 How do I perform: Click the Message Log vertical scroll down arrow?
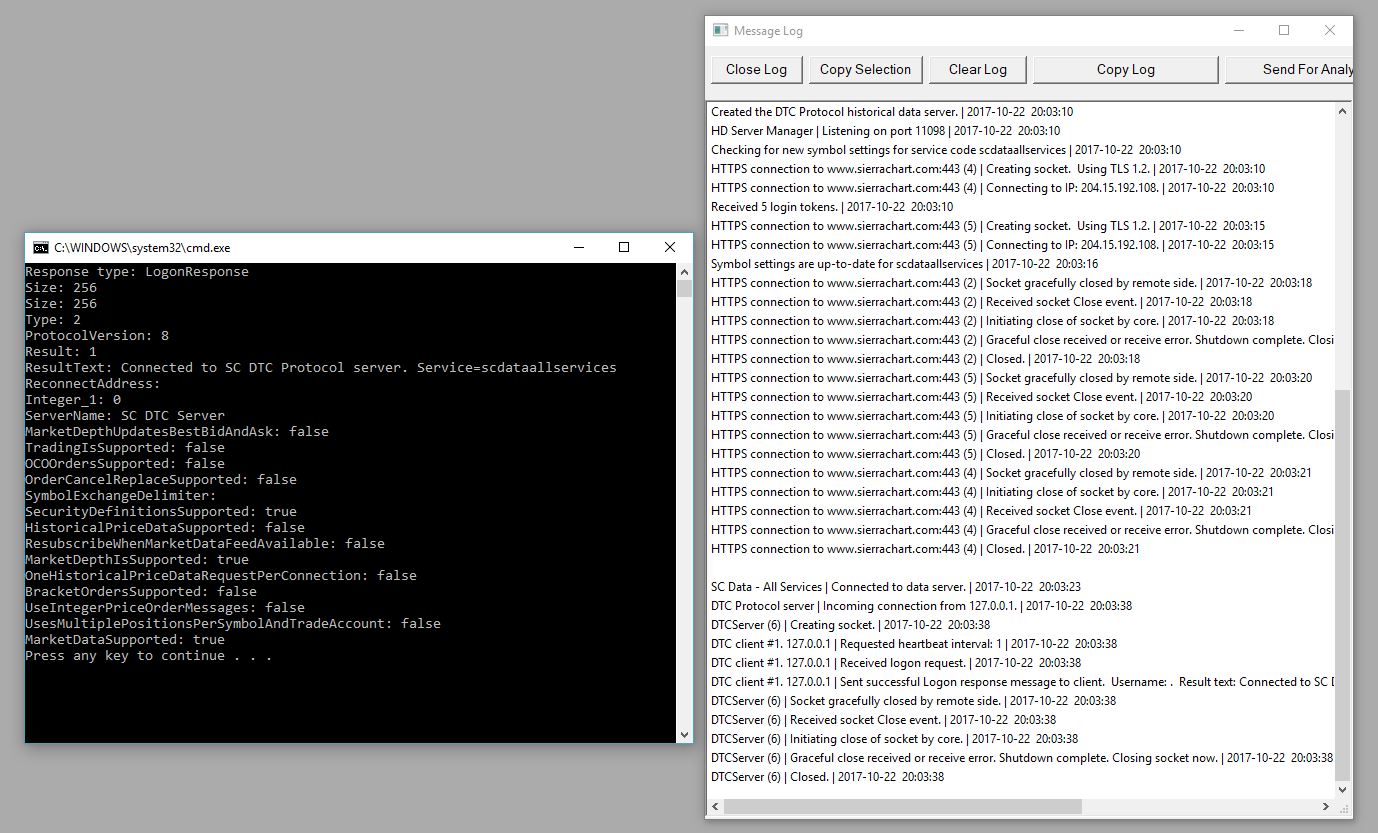(x=1343, y=788)
